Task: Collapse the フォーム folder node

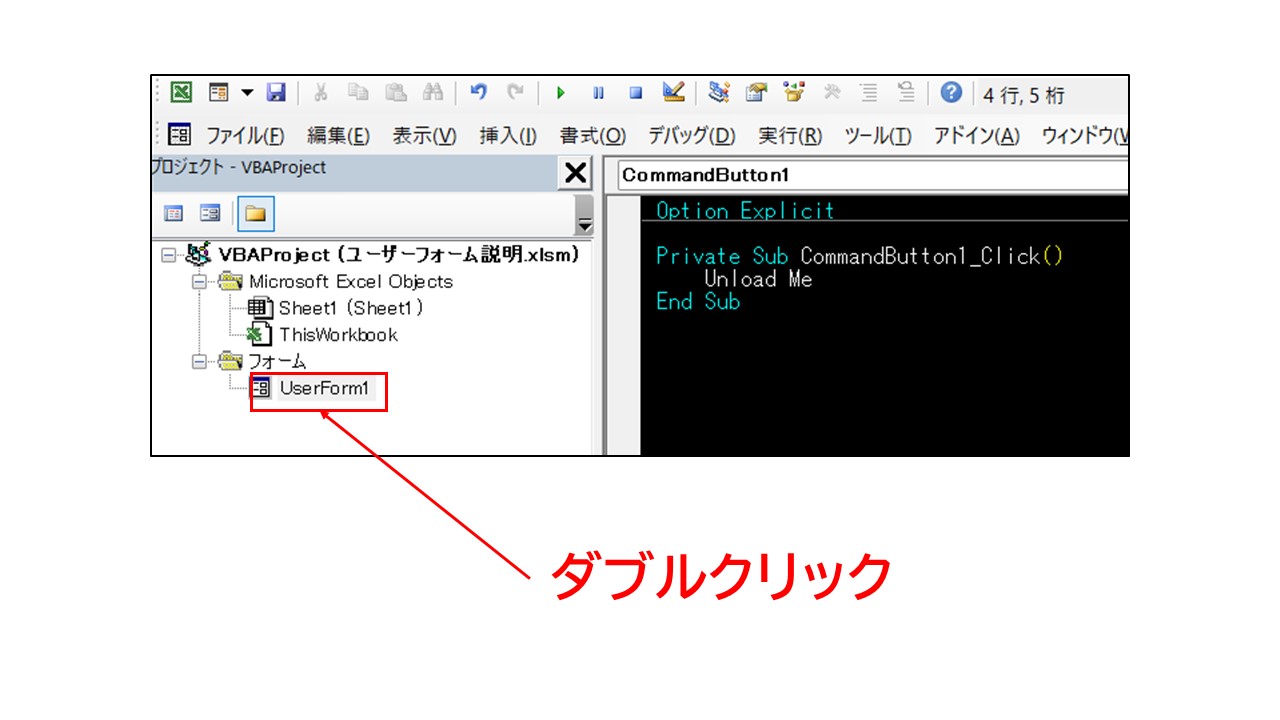Action: (x=198, y=361)
